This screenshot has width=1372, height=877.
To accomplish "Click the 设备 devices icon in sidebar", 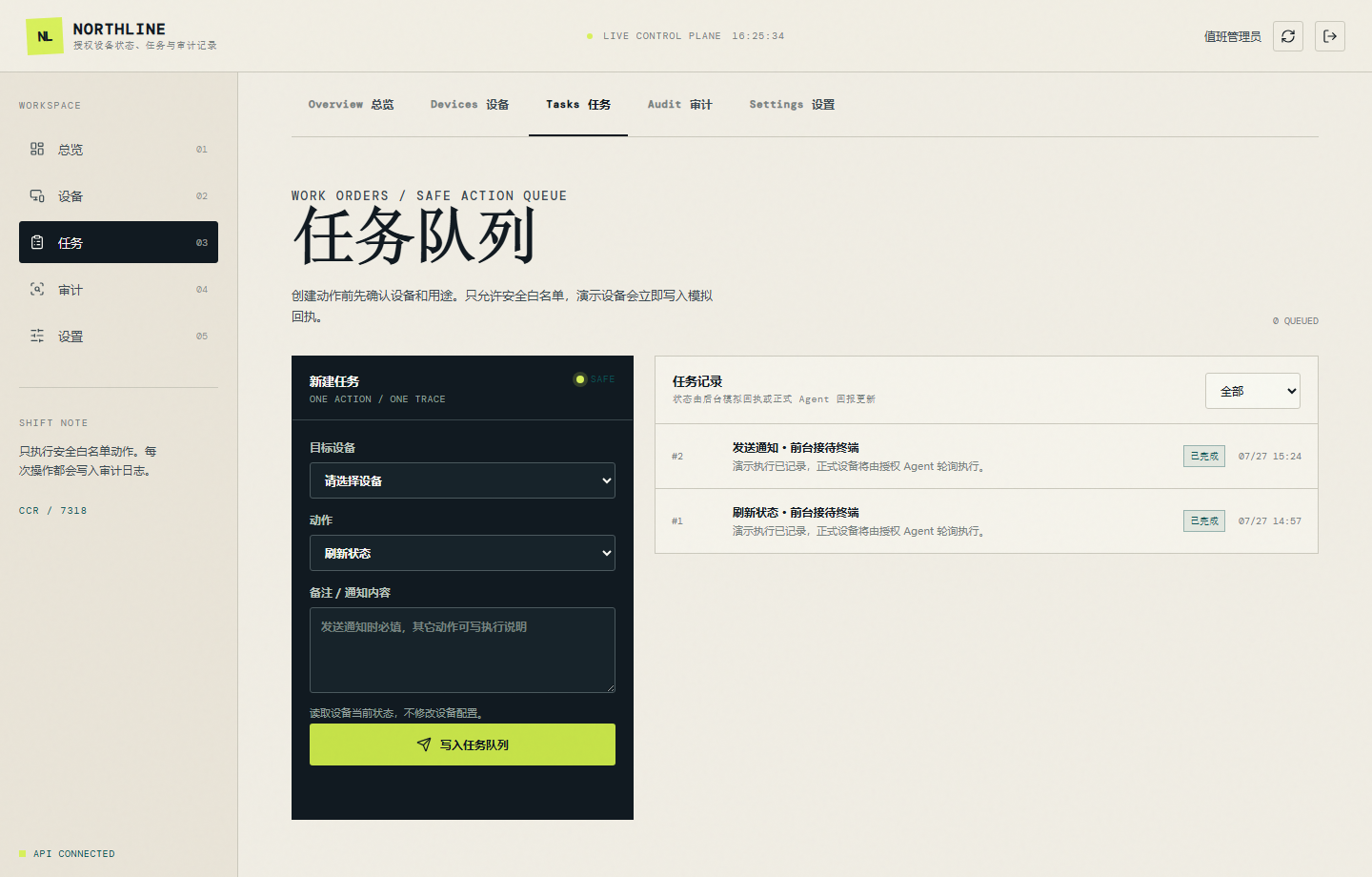I will click(x=37, y=195).
